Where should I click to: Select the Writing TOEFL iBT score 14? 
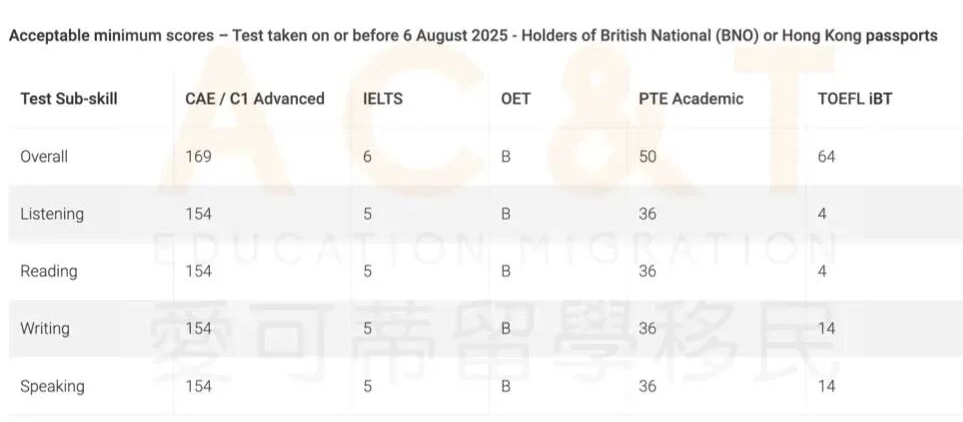(x=825, y=329)
